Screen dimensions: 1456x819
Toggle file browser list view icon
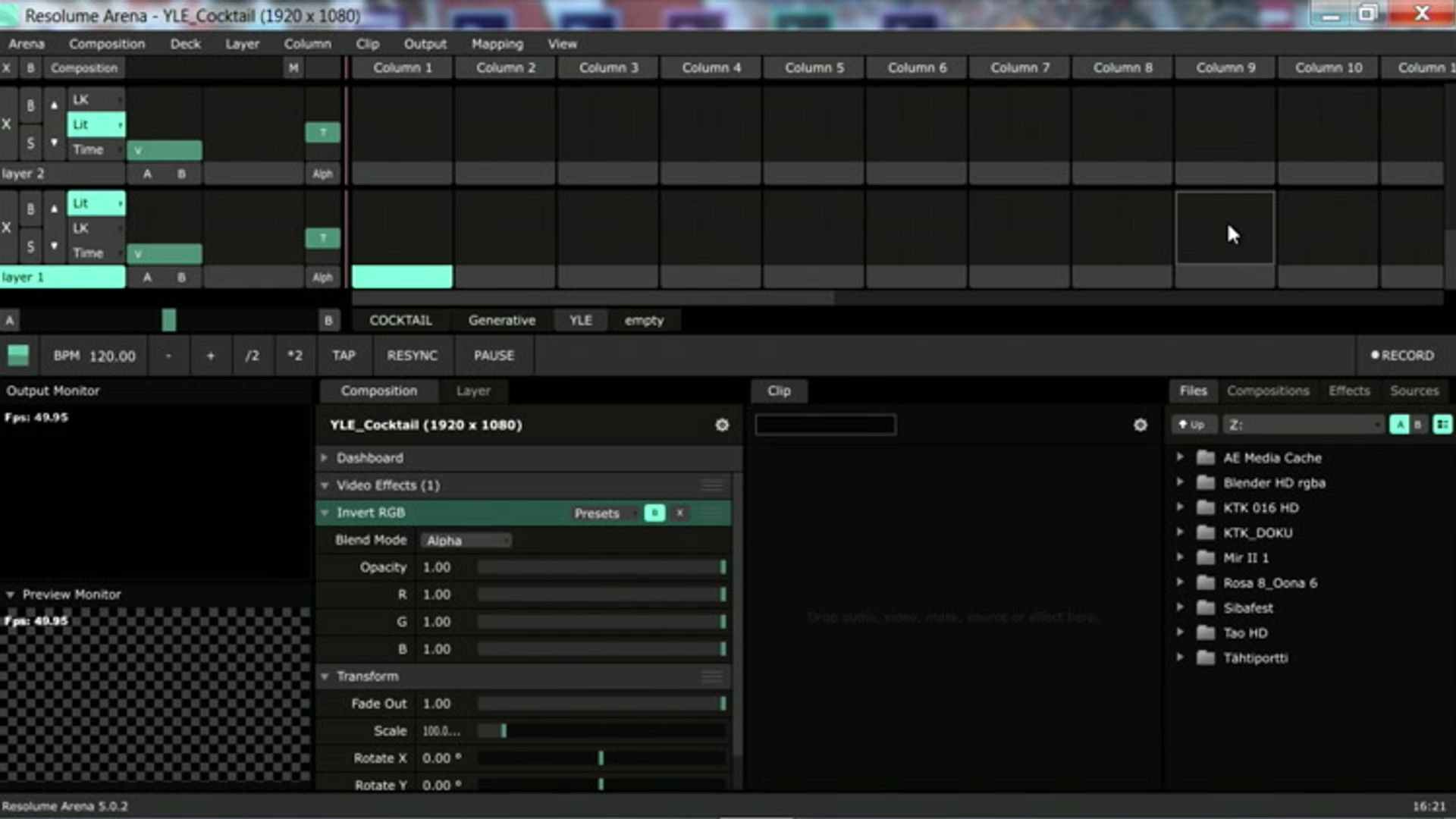(x=1442, y=425)
